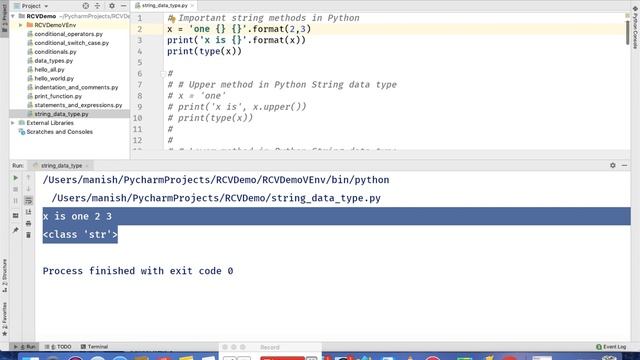Viewport: 640px width, 360px height.
Task: Clear the console with the trash icon
Action: click(x=29, y=235)
